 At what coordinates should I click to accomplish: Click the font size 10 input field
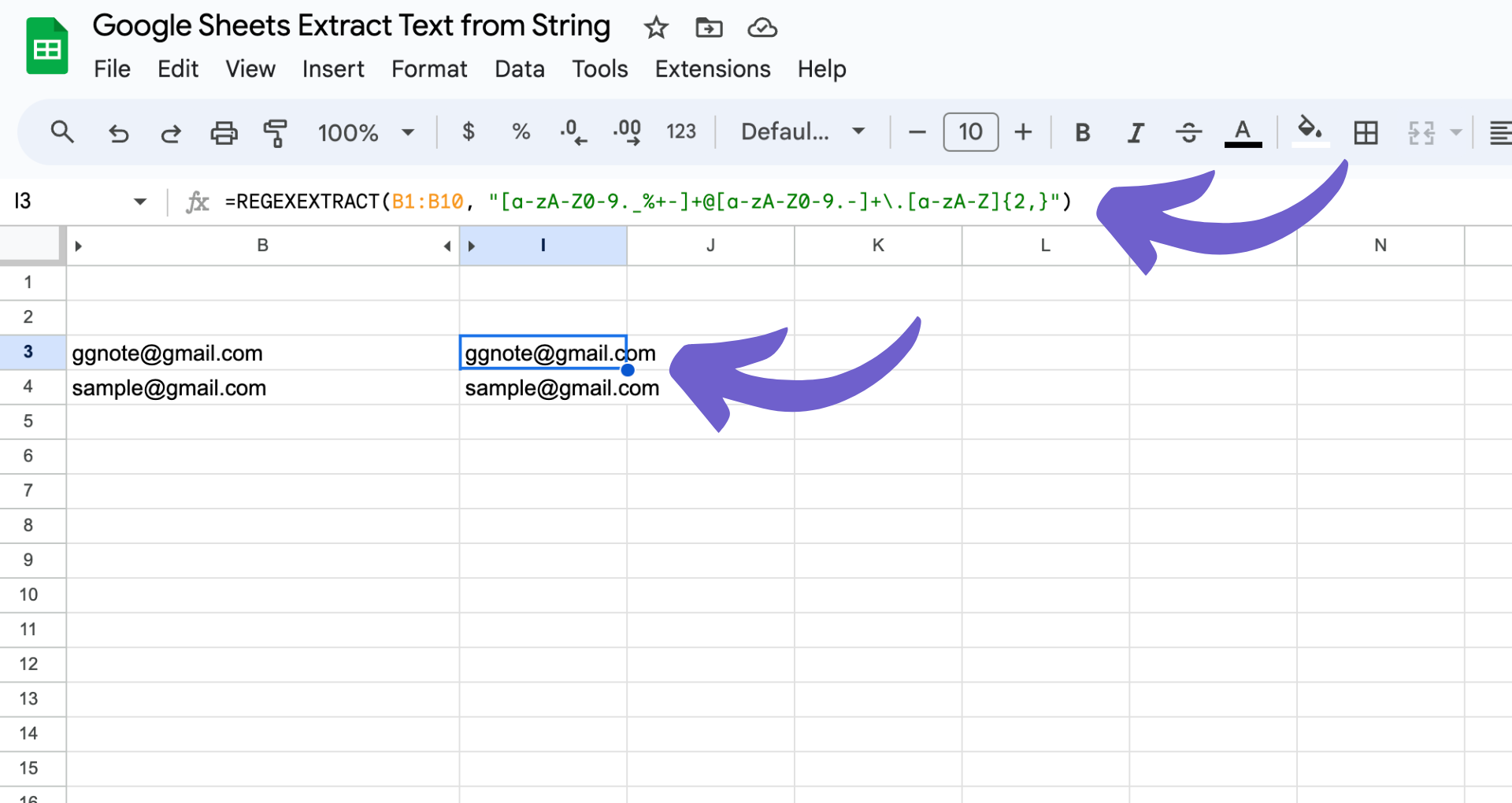tap(971, 132)
